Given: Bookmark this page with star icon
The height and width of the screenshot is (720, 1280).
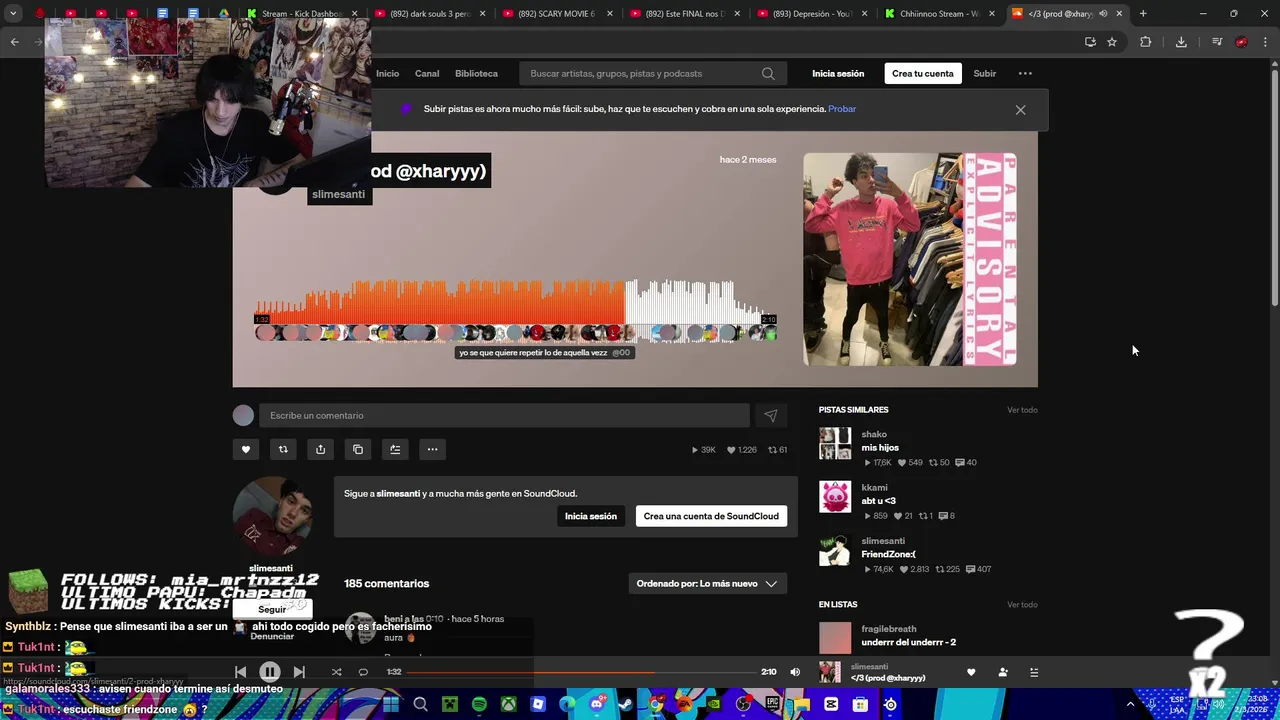Looking at the screenshot, I should (x=1112, y=42).
